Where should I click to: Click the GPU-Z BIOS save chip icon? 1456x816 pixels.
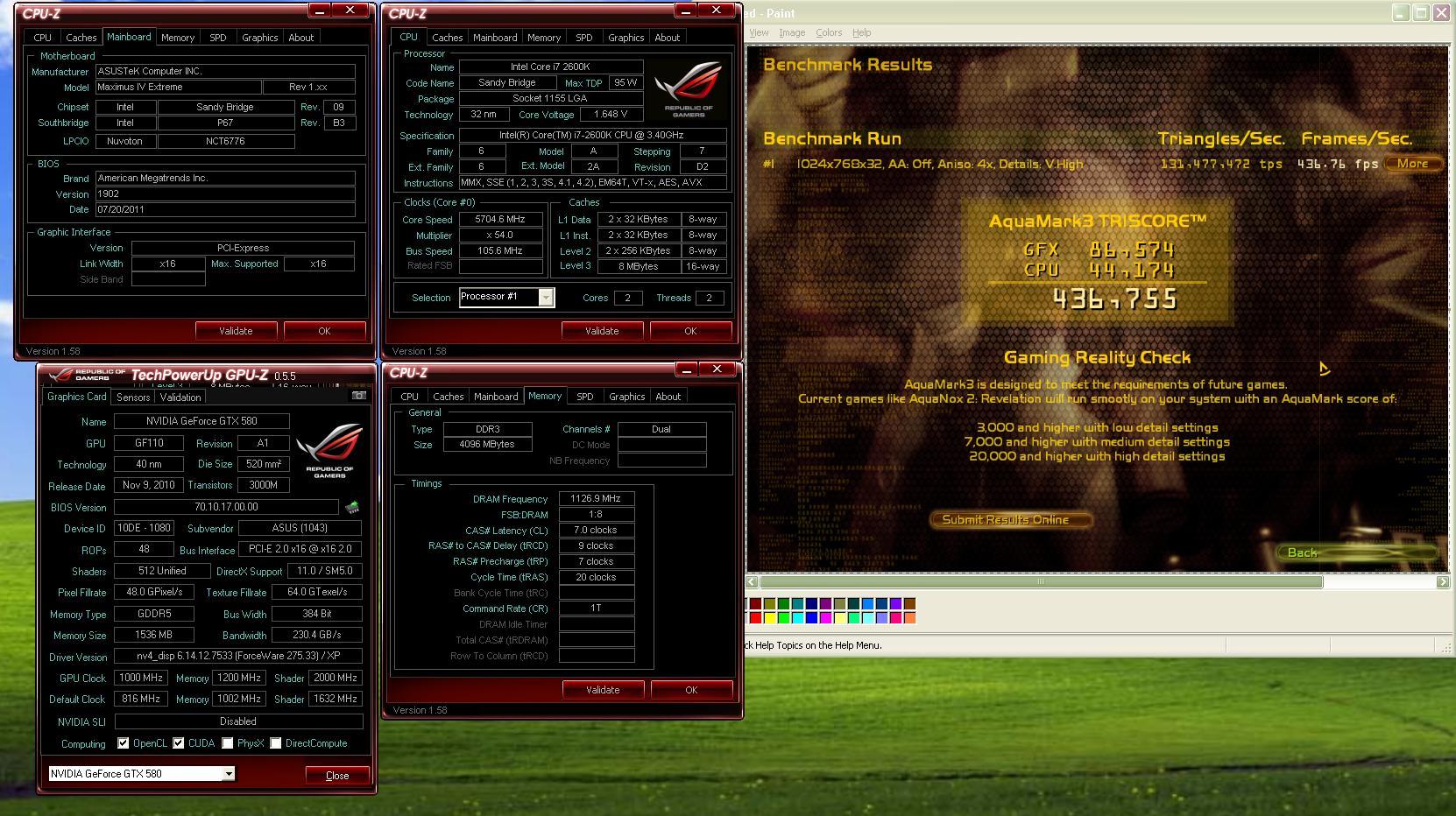click(352, 507)
